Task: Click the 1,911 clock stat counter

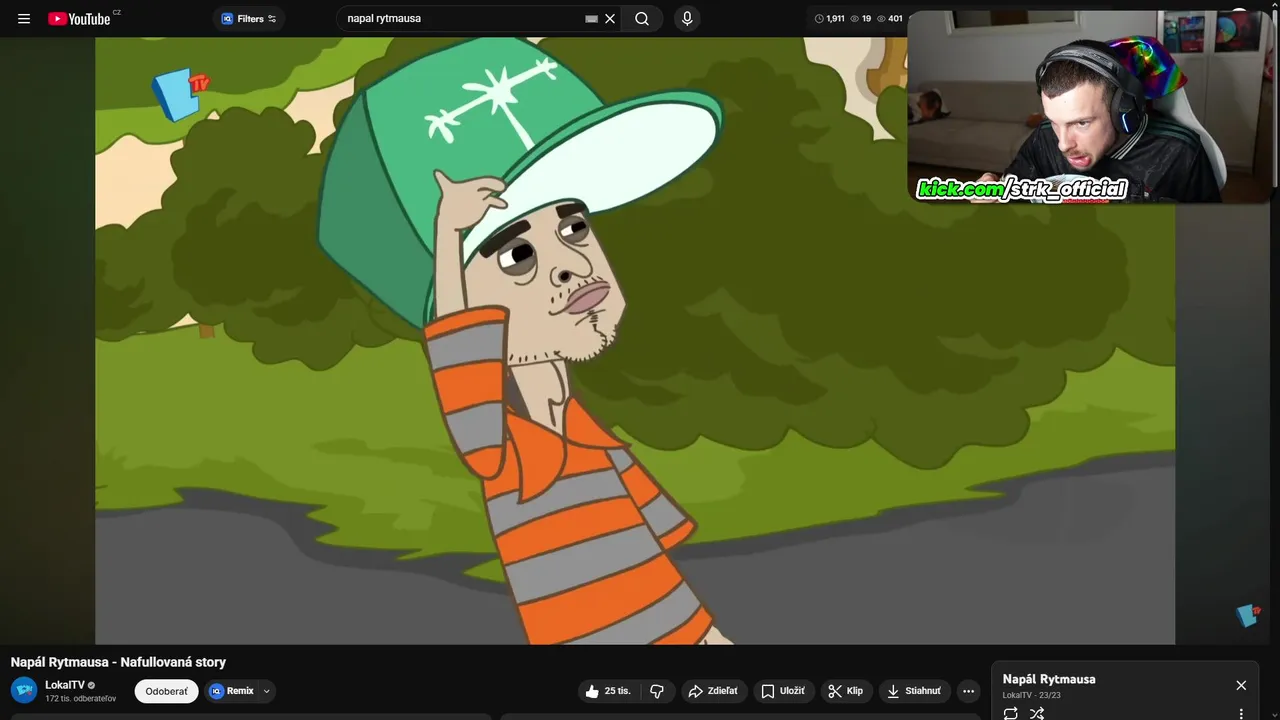Action: [x=829, y=18]
